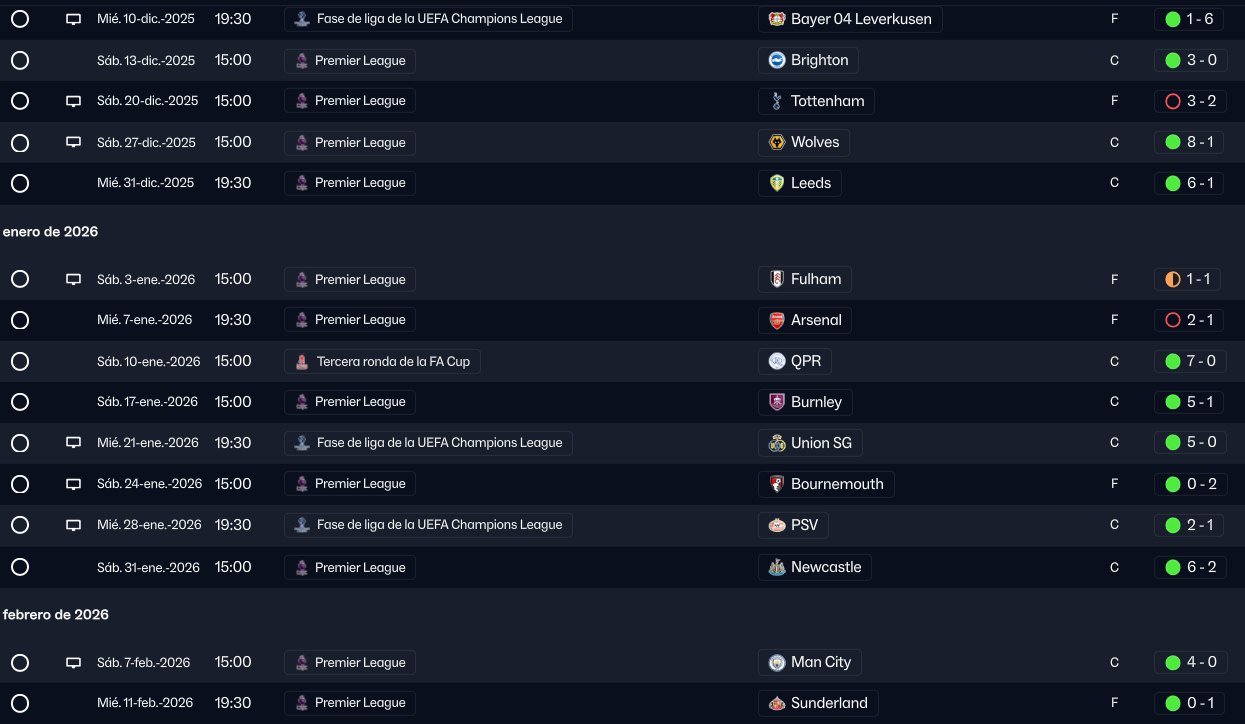Viewport: 1245px width, 724px height.
Task: Click the half-orange draw indicator on the Fulham result
Action: pos(1173,280)
